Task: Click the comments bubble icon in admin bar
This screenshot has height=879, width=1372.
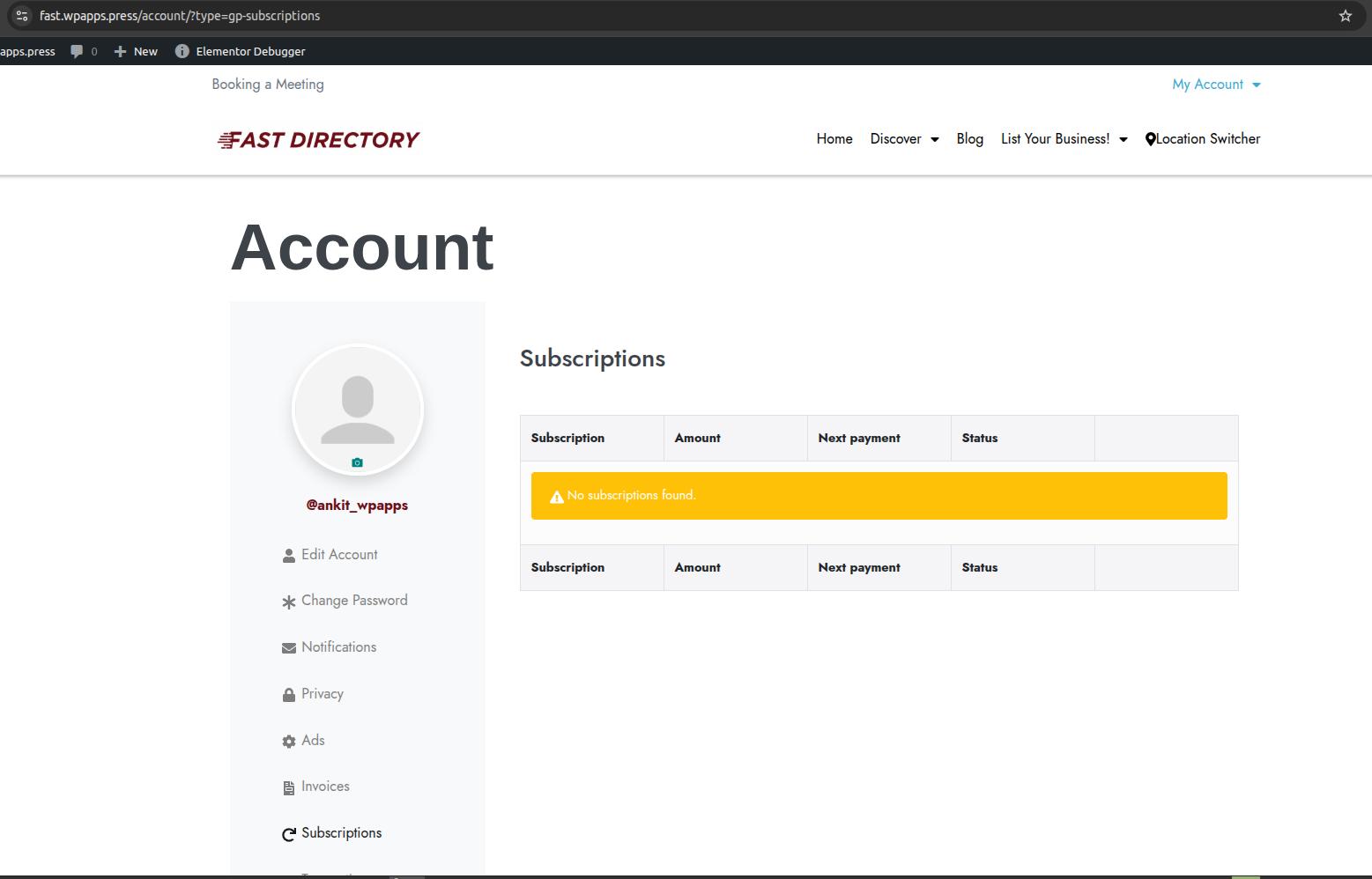Action: coord(78,51)
